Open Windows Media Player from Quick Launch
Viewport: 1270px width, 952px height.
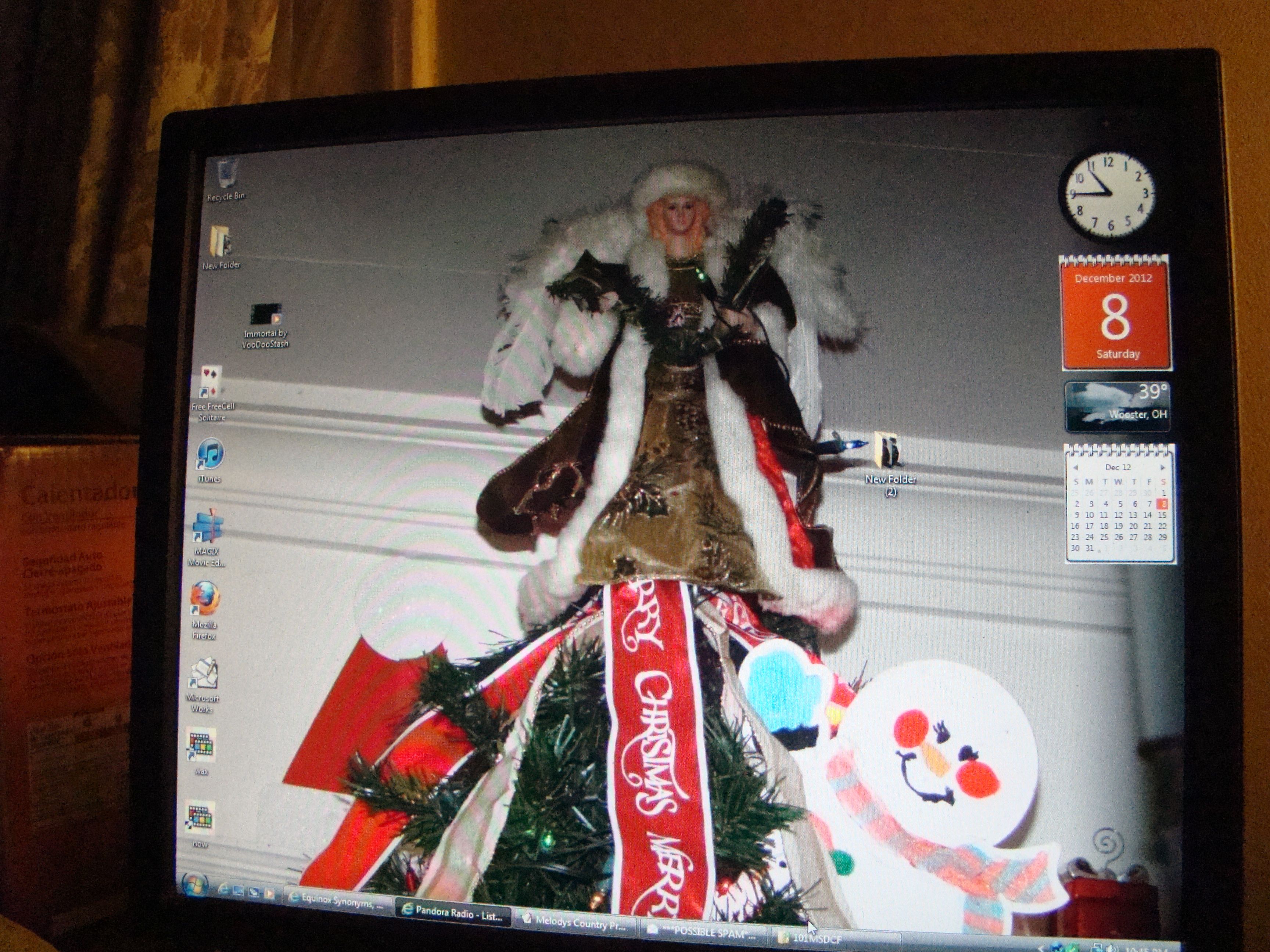(x=269, y=894)
